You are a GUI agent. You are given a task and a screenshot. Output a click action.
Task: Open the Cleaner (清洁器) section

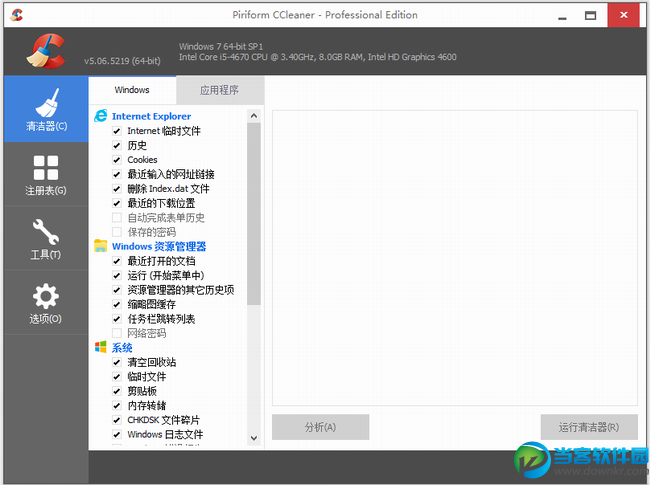[x=46, y=109]
